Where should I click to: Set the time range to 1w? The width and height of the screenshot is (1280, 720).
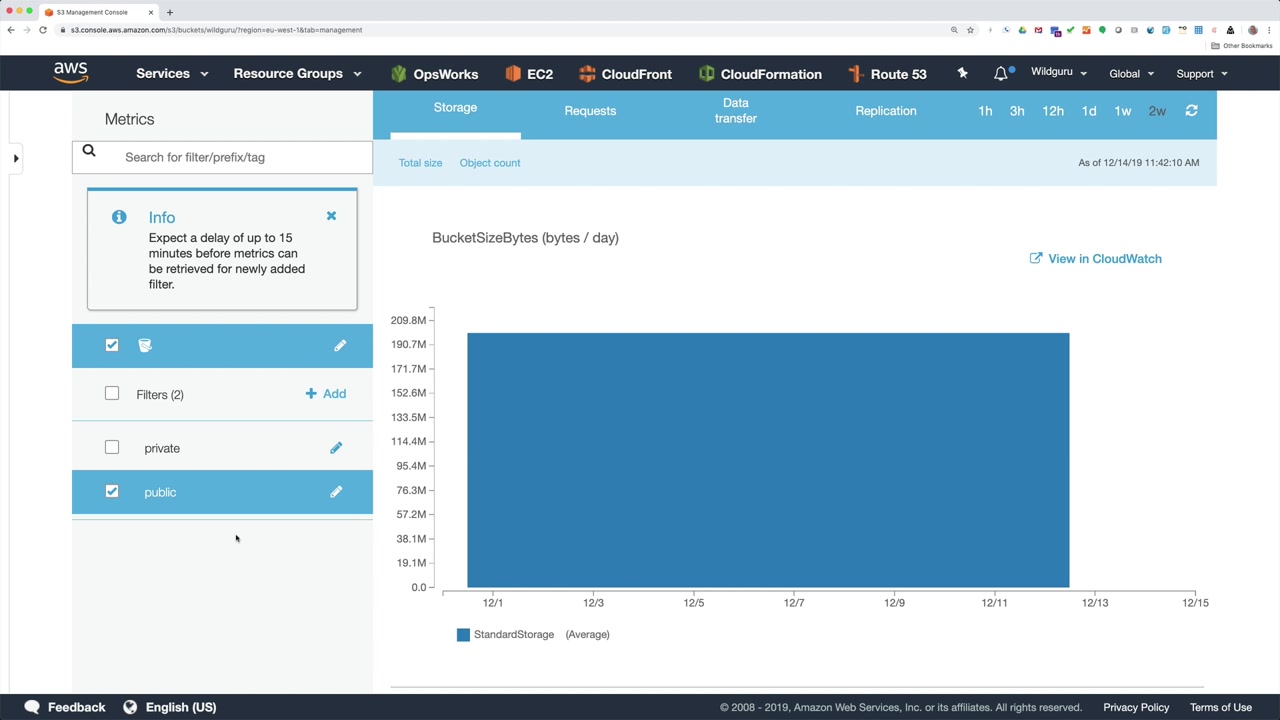[x=1123, y=111]
